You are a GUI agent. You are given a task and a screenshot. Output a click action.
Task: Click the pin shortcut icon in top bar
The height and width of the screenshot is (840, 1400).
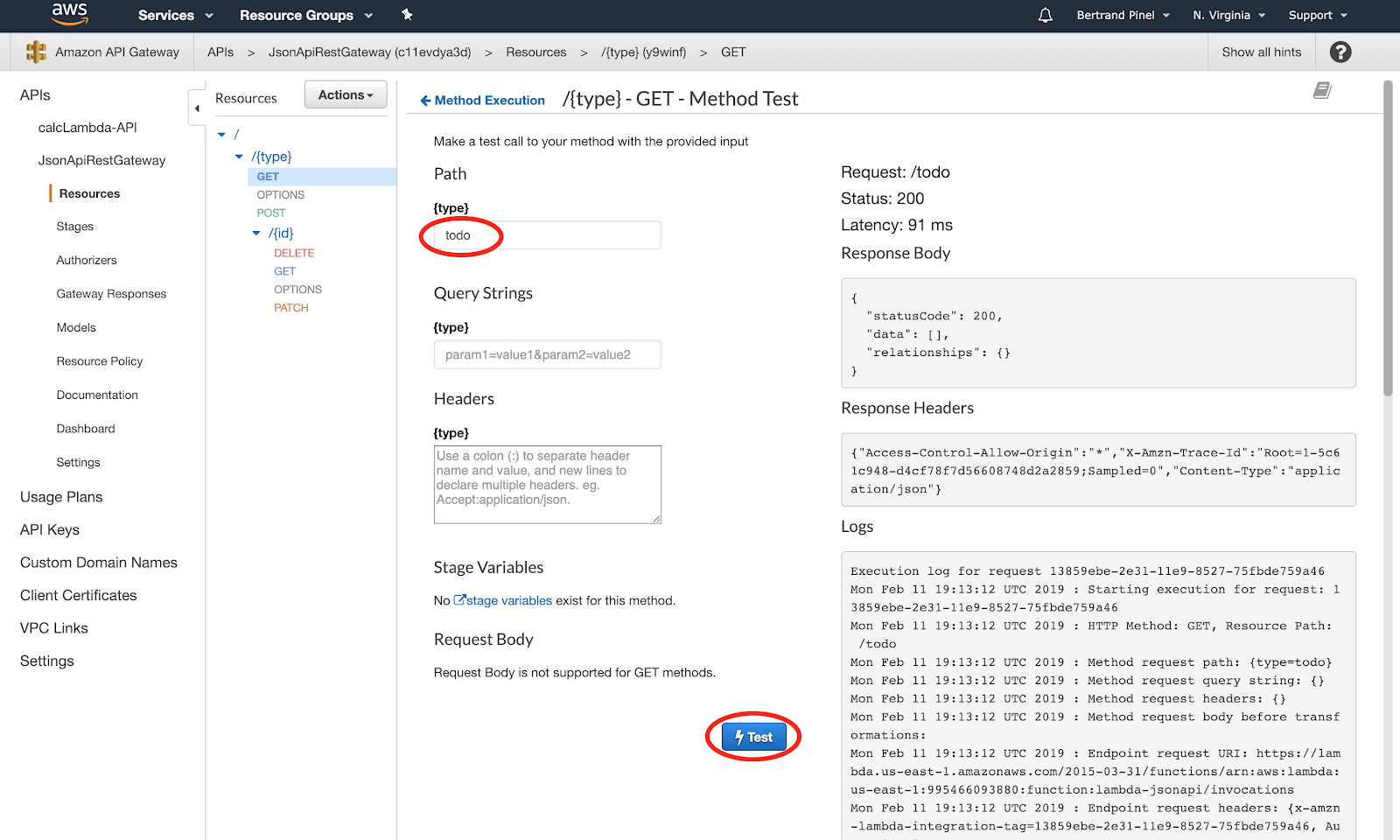(x=407, y=15)
